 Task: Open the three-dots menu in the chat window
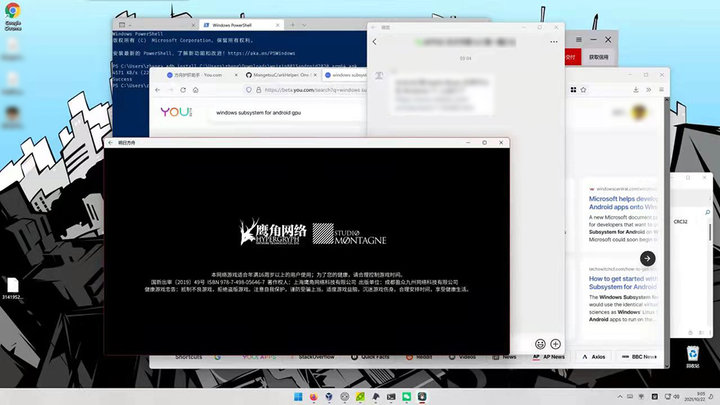pos(553,42)
